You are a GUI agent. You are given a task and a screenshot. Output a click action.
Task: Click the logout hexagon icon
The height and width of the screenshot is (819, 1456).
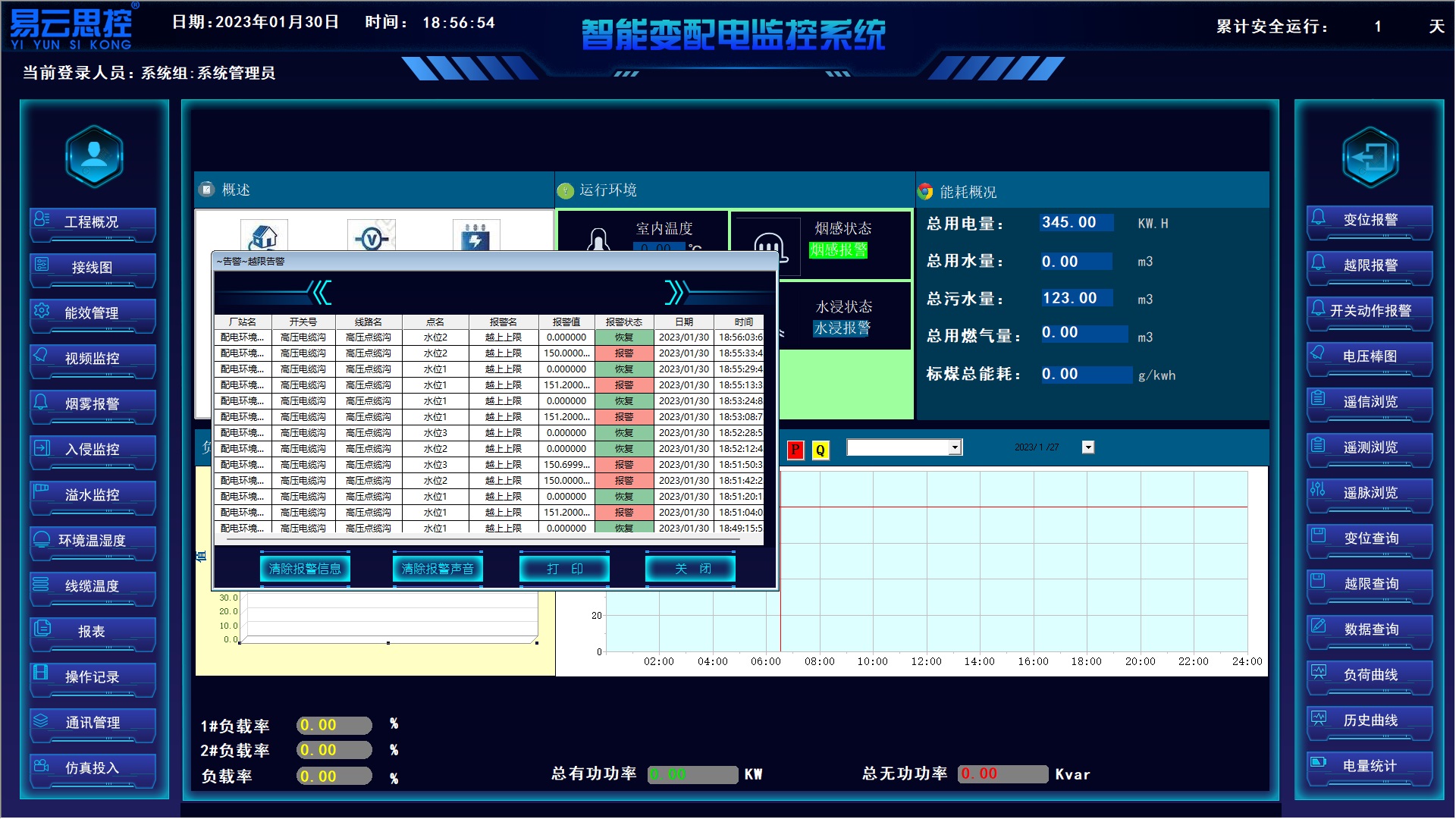(x=1370, y=158)
